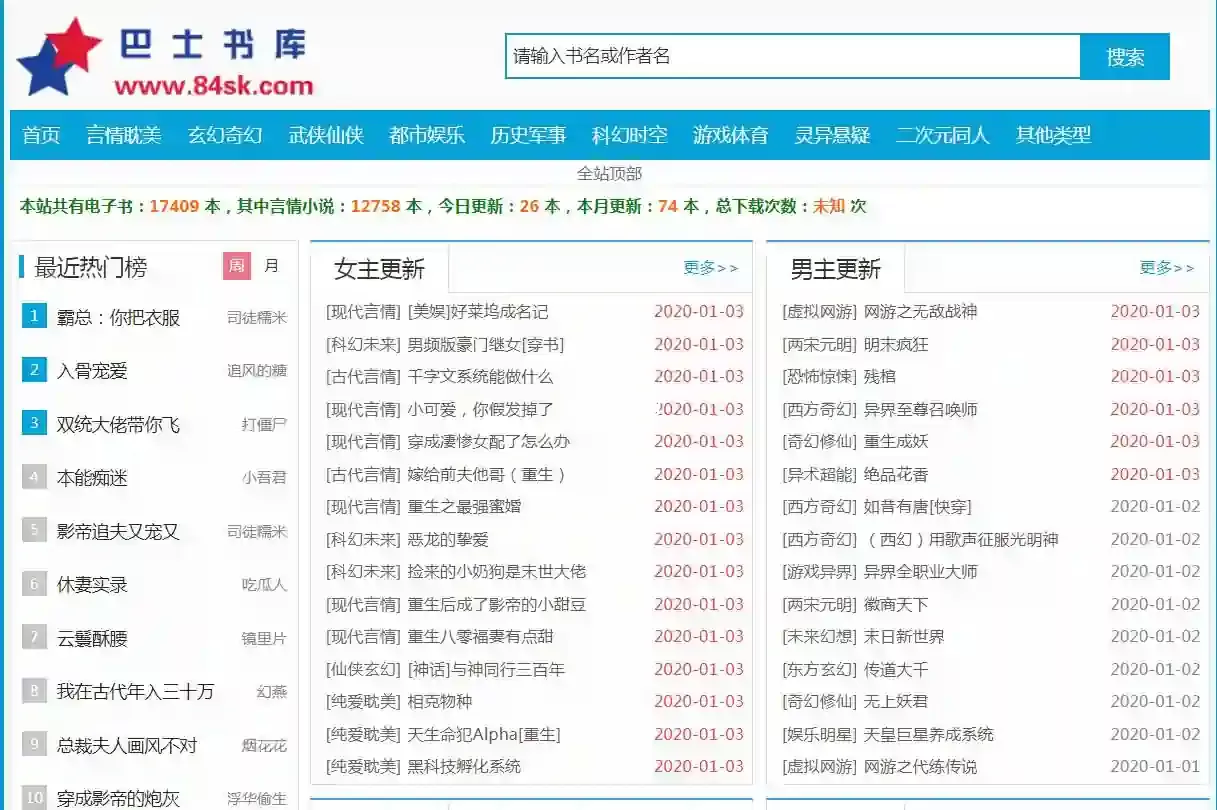Open the 其他类型 category
The height and width of the screenshot is (810, 1217).
[1053, 135]
